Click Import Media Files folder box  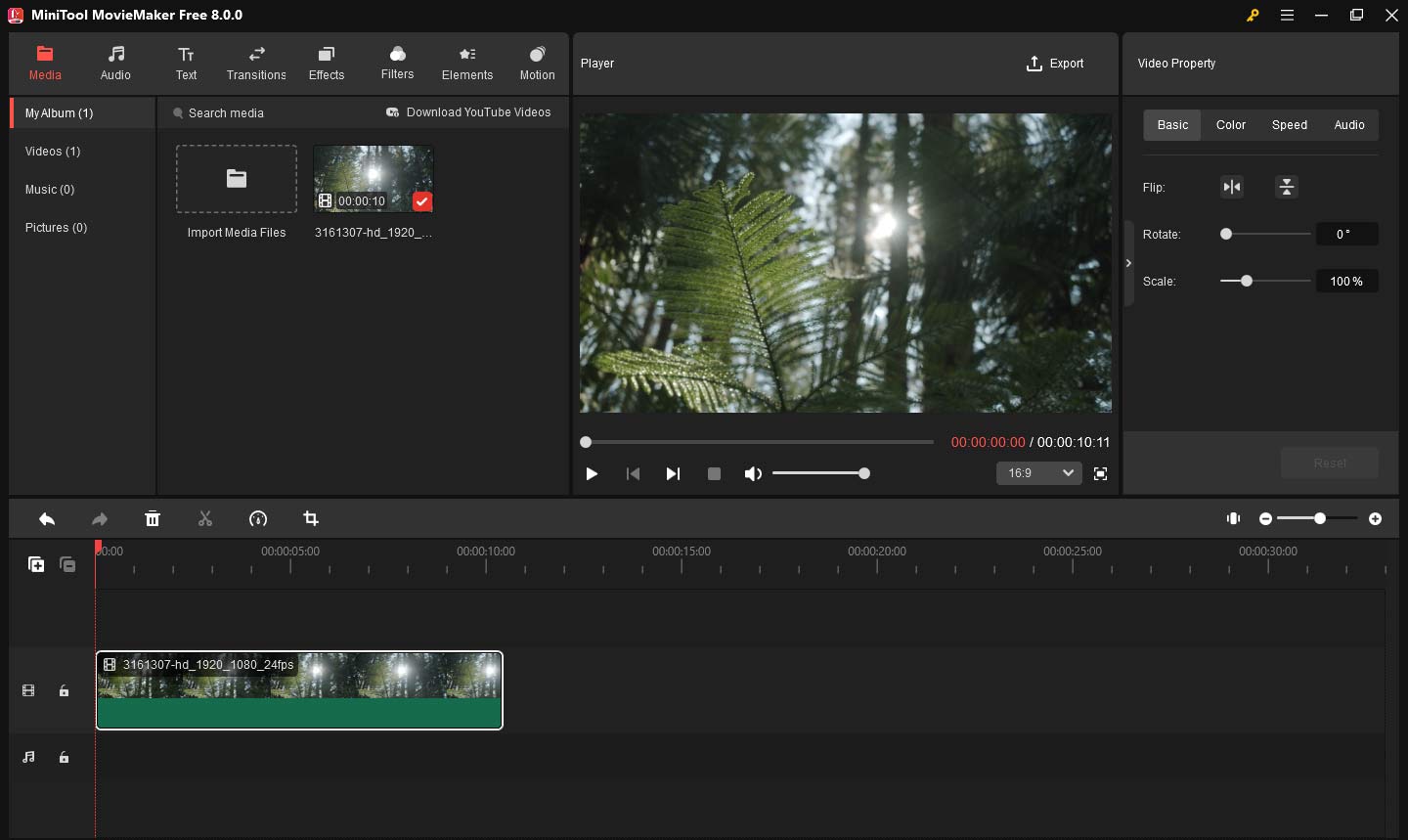(237, 179)
